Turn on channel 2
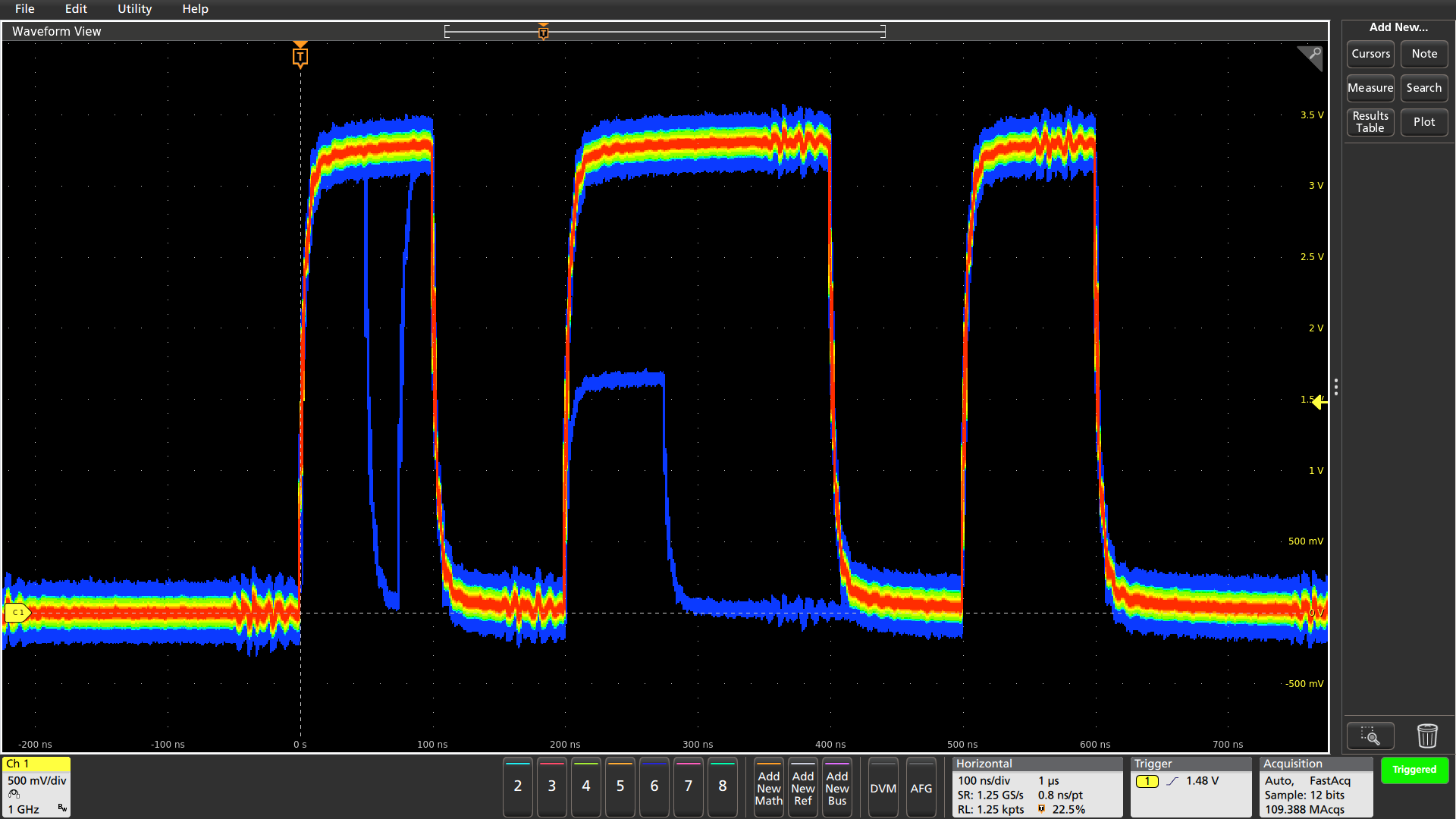1456x819 pixels. [x=517, y=786]
